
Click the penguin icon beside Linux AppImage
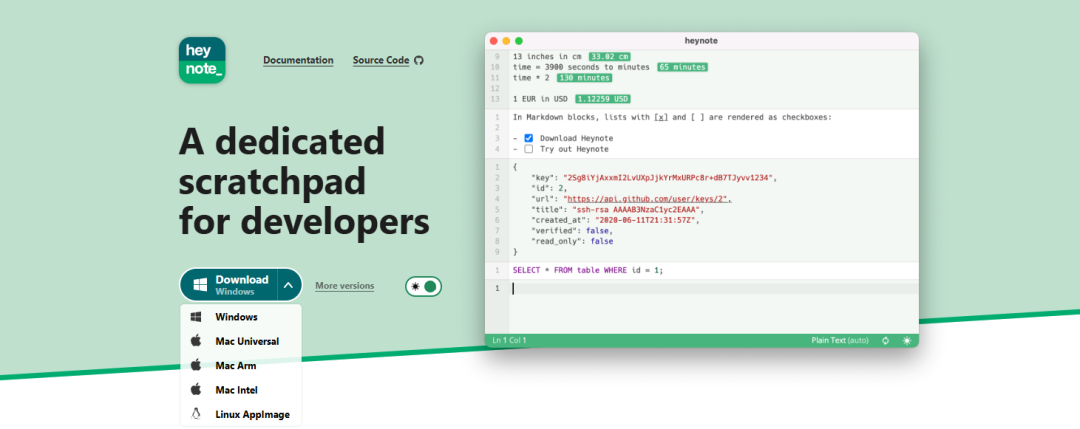point(196,414)
